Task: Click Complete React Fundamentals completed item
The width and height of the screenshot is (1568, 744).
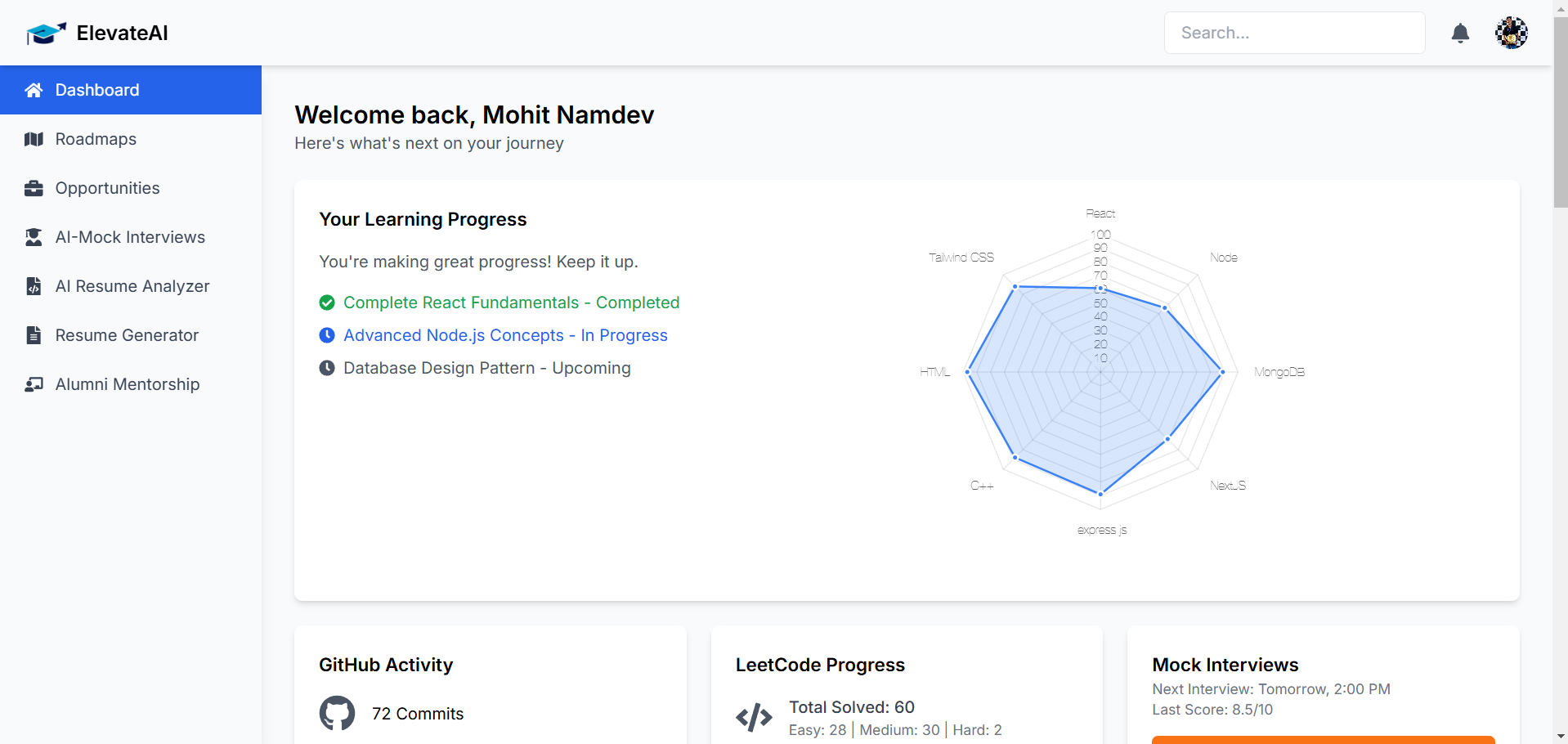Action: 511,303
